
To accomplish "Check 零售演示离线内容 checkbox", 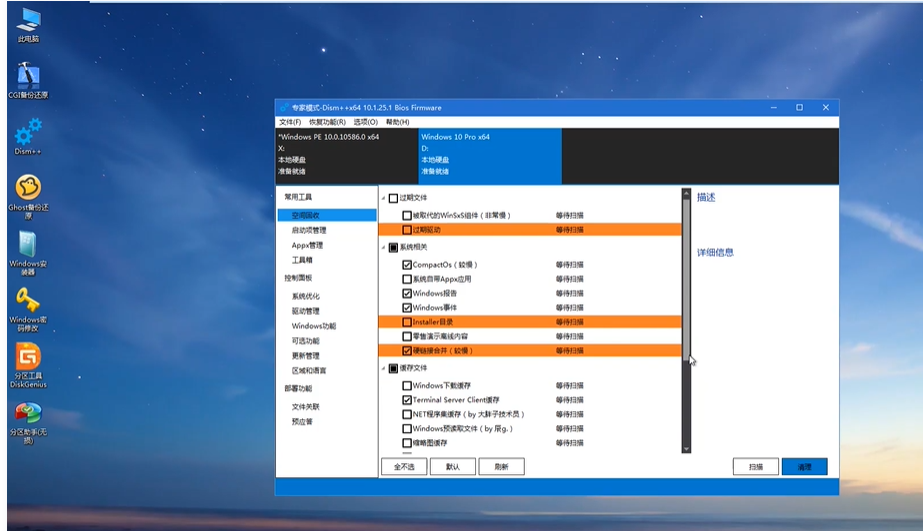I will click(407, 336).
